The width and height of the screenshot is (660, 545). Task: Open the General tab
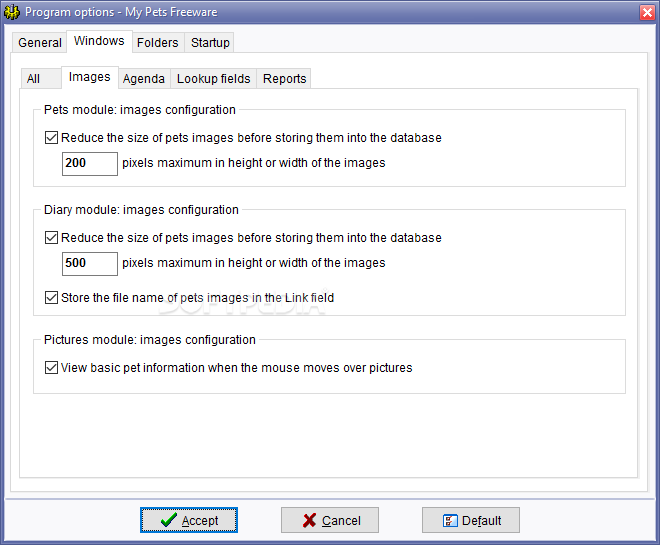click(40, 43)
